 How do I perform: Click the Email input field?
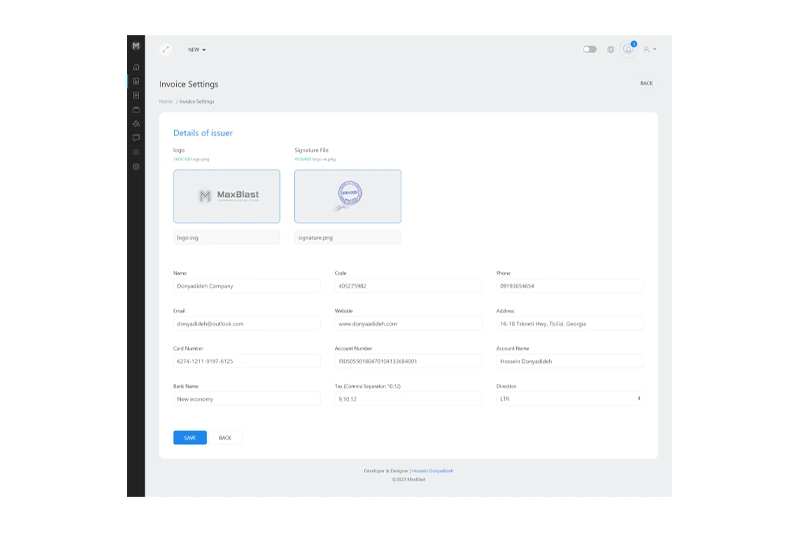pos(247,324)
